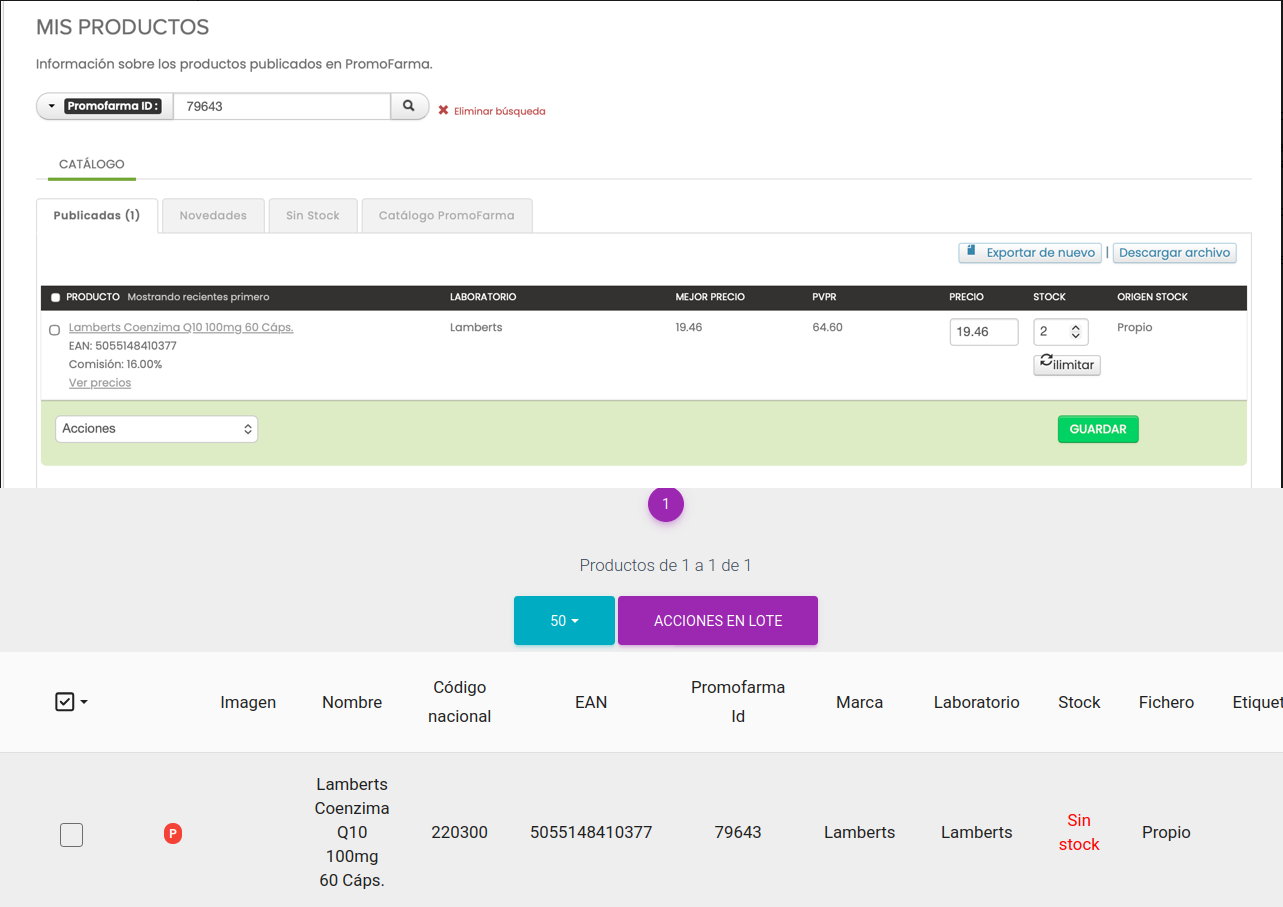Expand the table select-all checkbox arrow
The width and height of the screenshot is (1283, 907).
84,702
